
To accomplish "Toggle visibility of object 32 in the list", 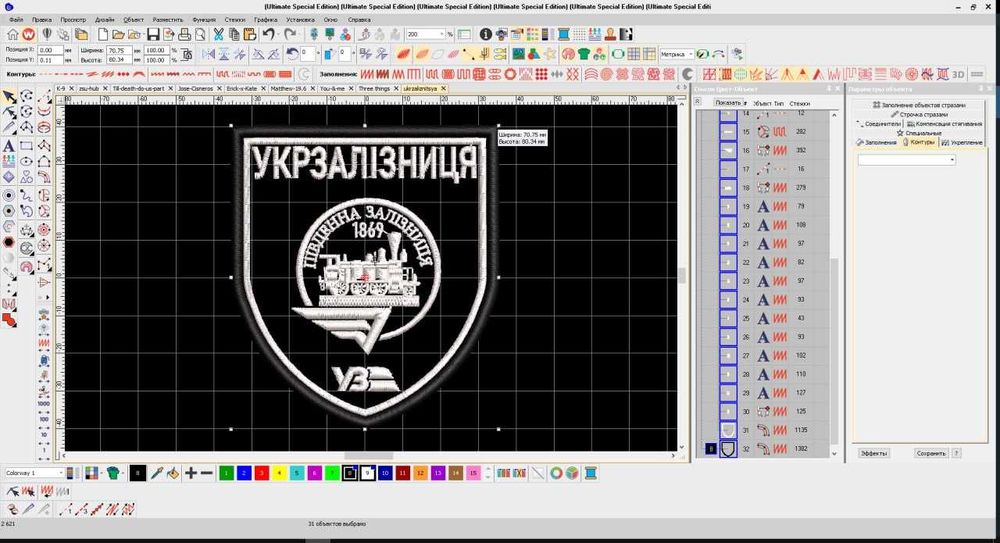I will [x=728, y=449].
